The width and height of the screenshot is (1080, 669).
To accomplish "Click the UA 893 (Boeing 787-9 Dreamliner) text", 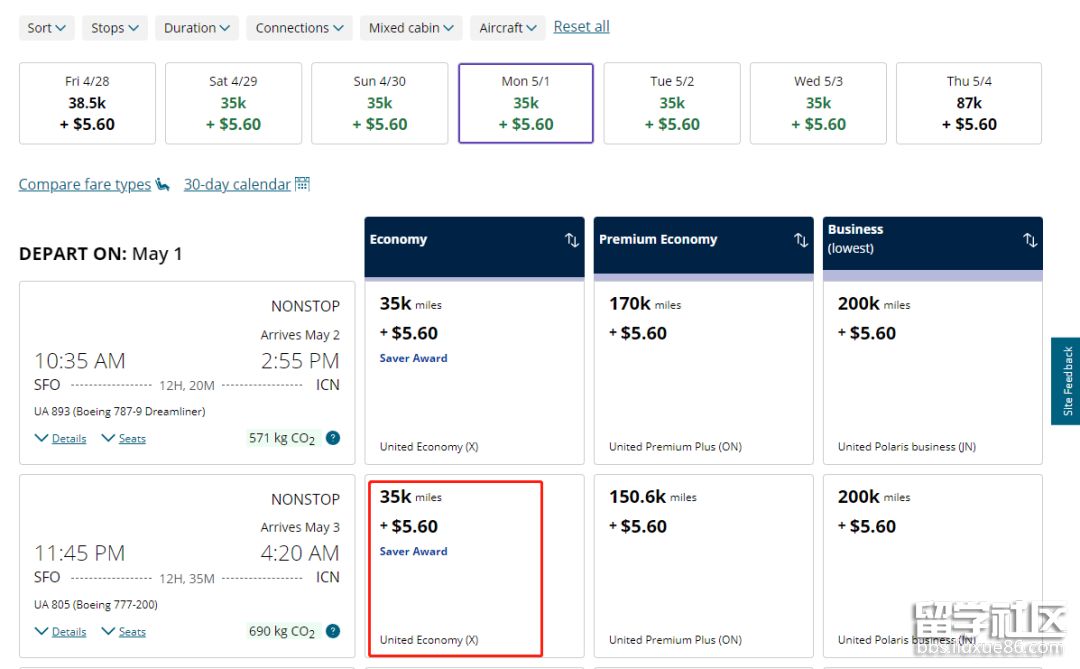I will (x=120, y=411).
